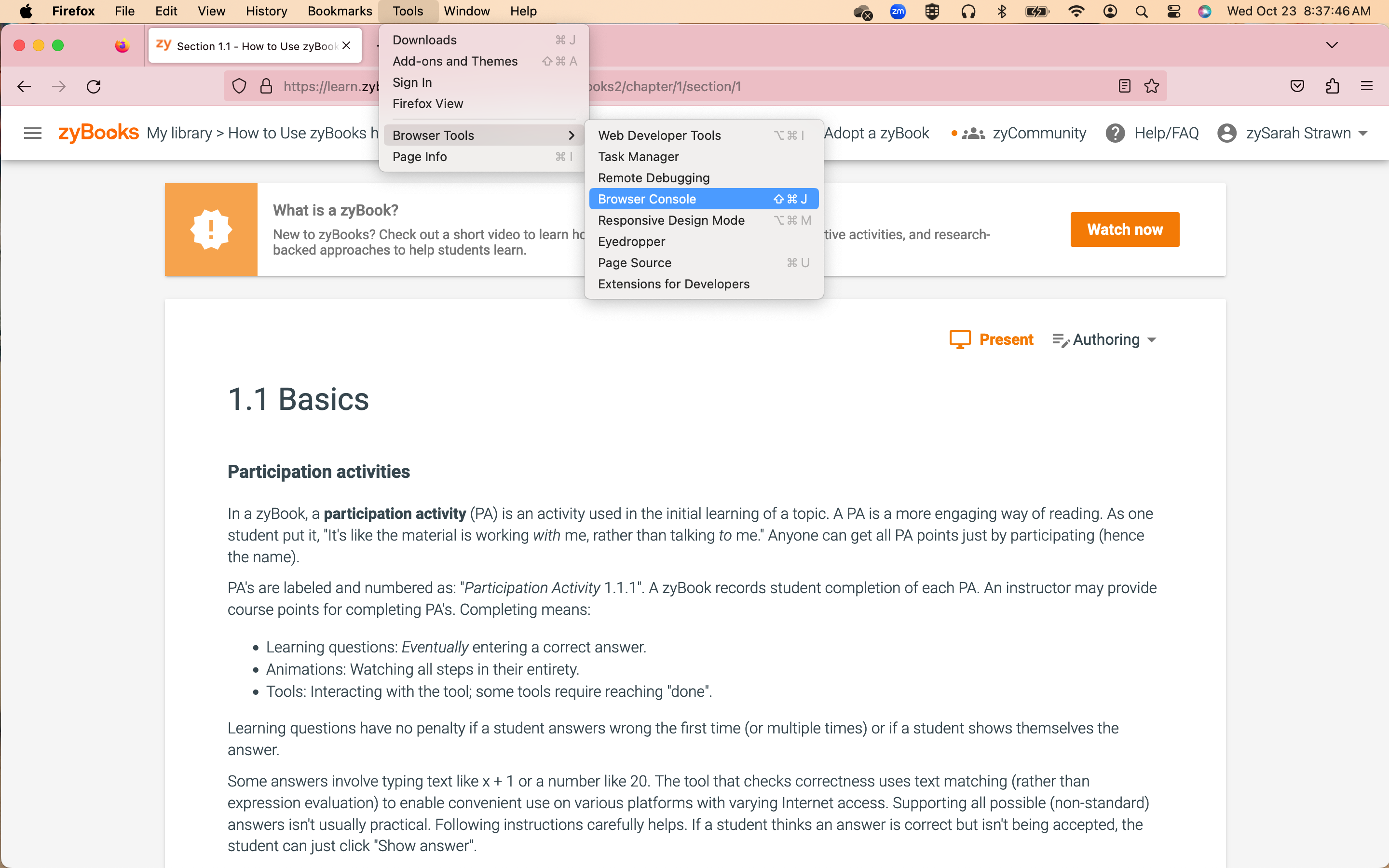
Task: Open the Apple menu
Action: pyautogui.click(x=27, y=11)
